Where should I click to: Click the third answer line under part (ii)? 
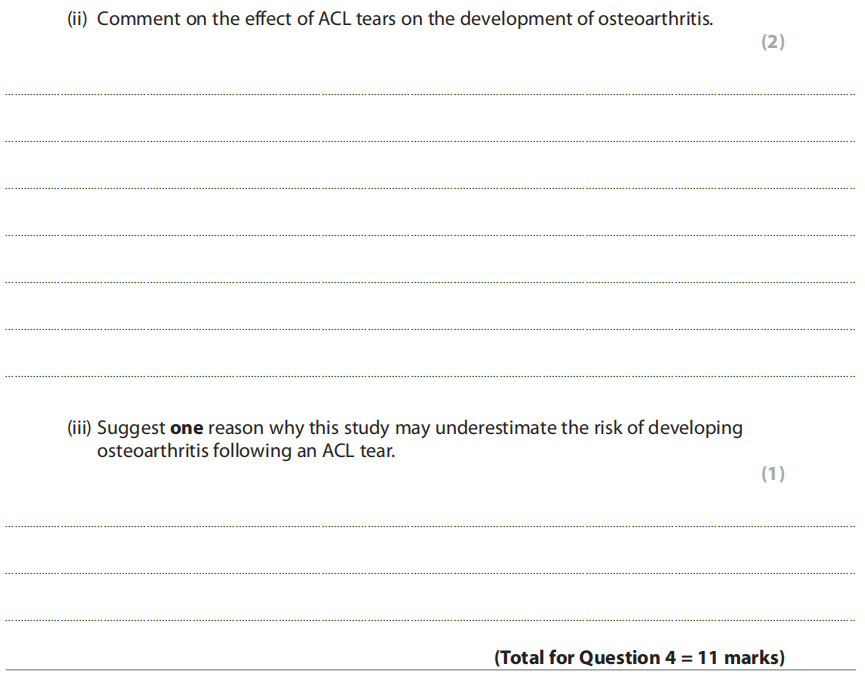[430, 188]
